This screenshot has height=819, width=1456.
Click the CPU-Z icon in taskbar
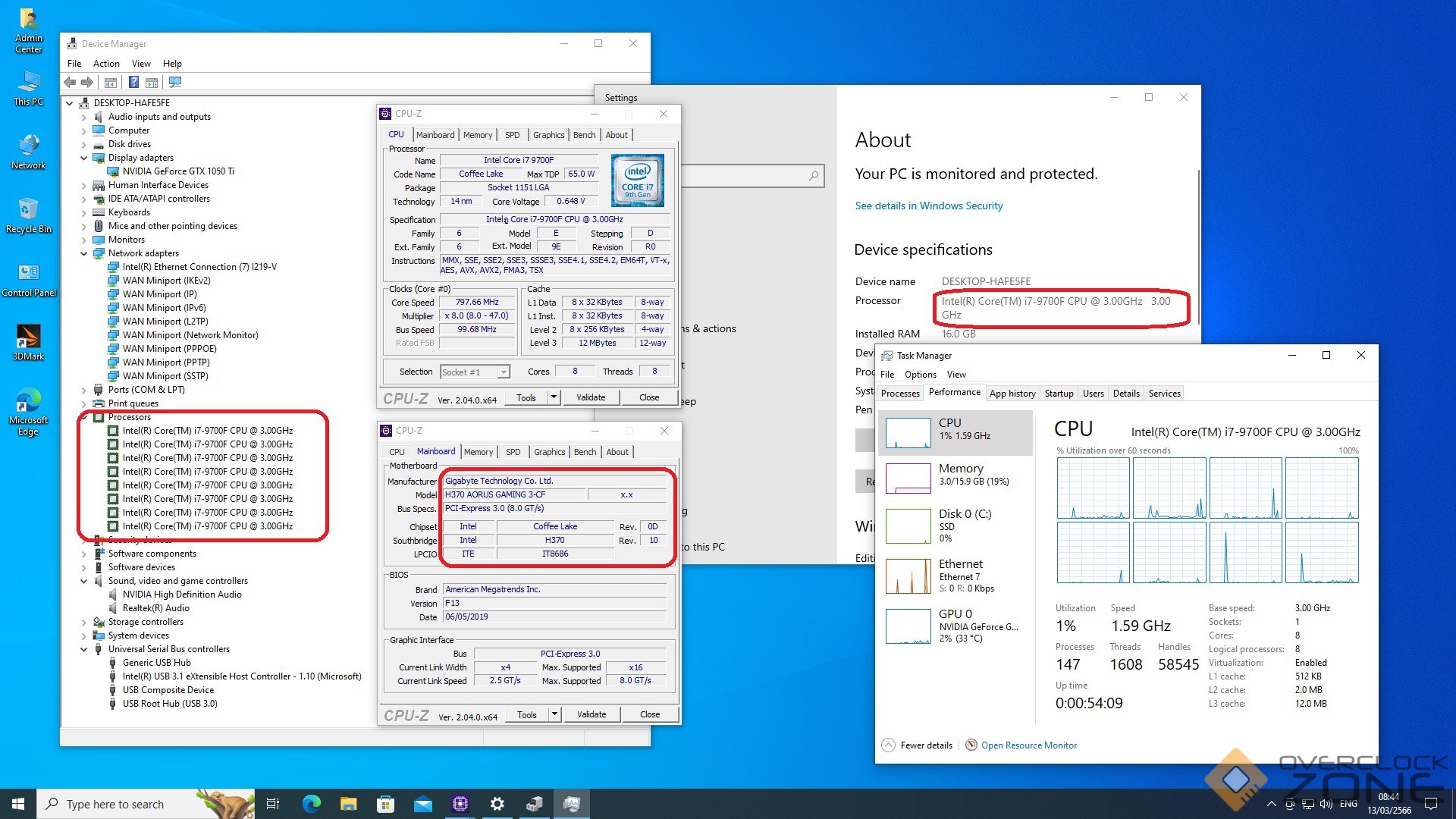click(x=460, y=804)
